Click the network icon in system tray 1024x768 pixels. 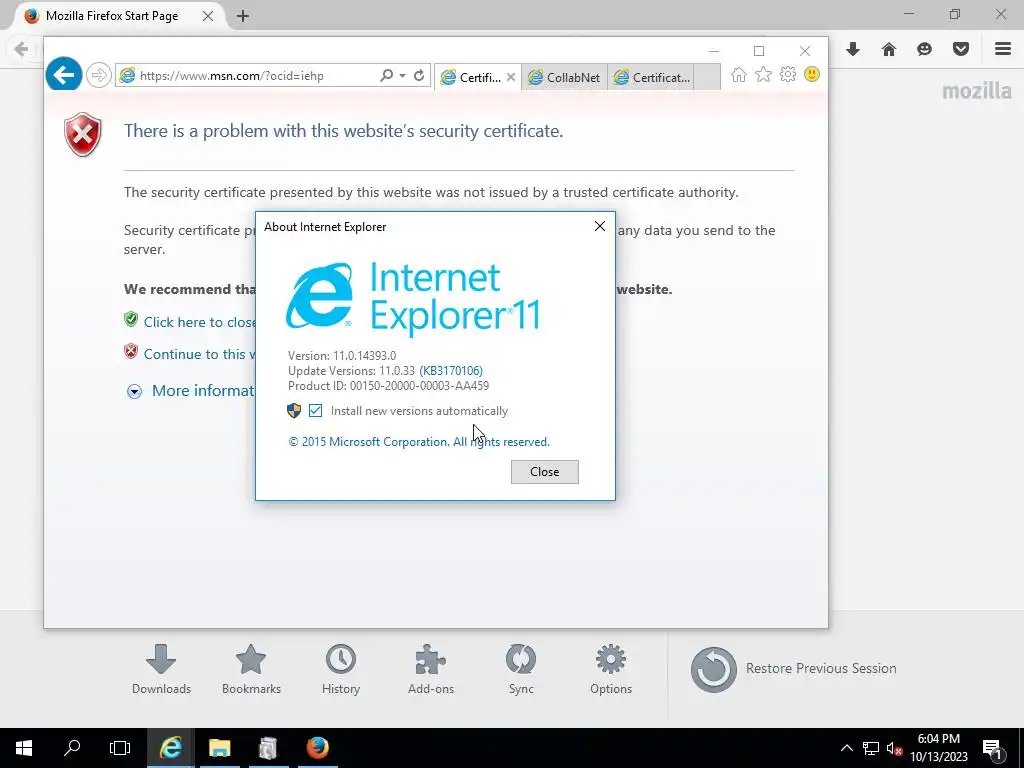coord(871,748)
